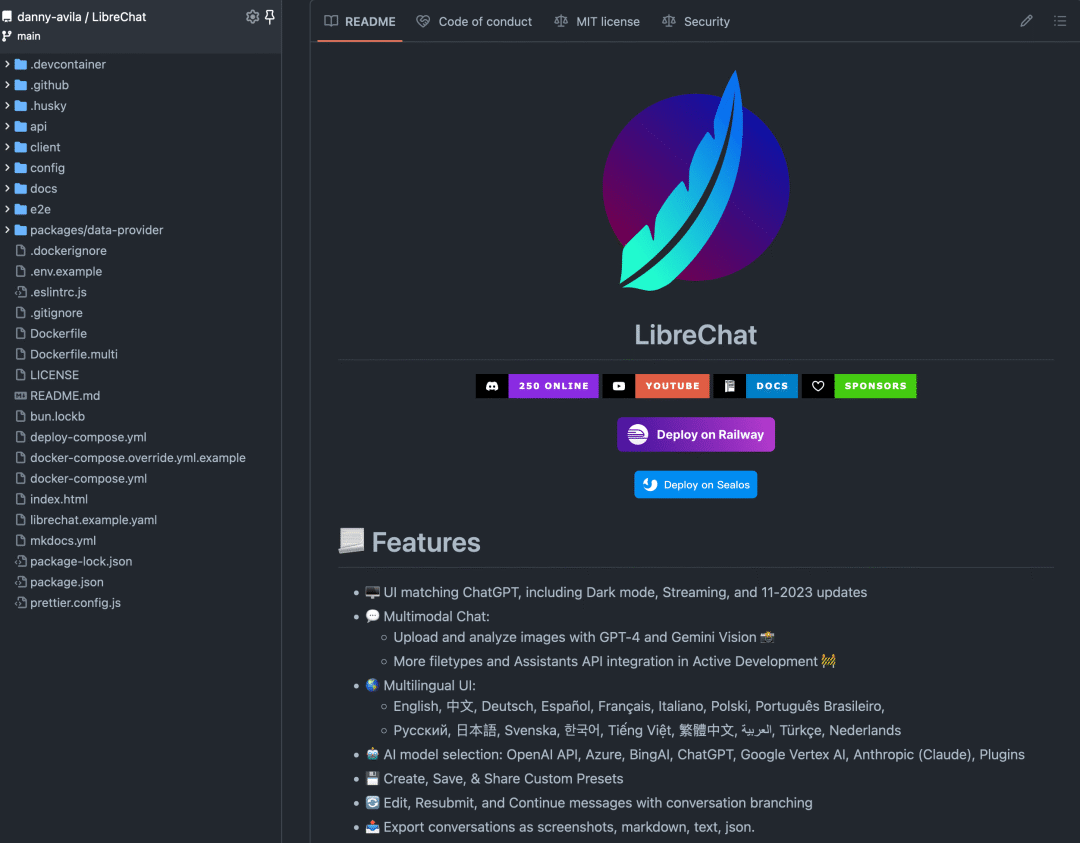Screen dimensions: 1080x843
Task: Expand the .devcontainer folder chevron
Action: coord(7,64)
